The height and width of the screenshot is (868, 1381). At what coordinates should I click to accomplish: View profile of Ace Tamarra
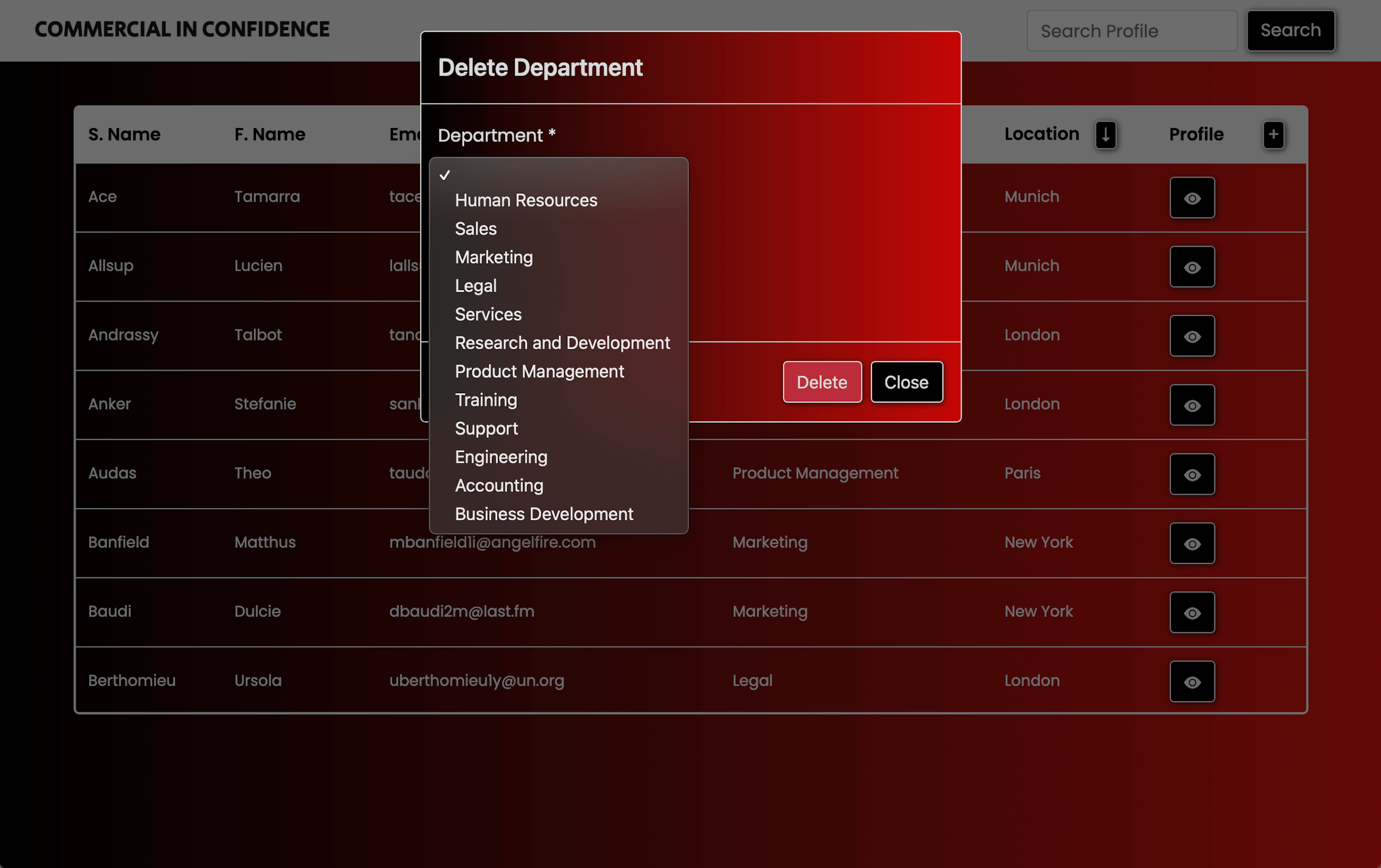[1192, 198]
